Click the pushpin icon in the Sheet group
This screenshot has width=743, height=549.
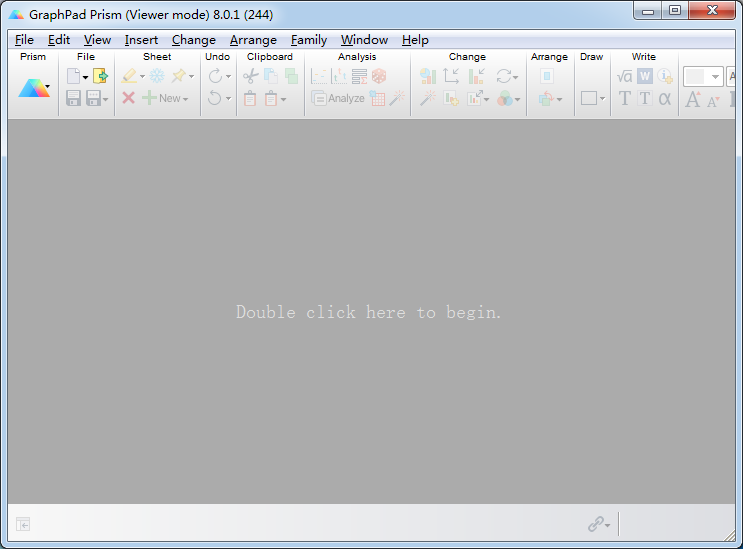[x=179, y=76]
